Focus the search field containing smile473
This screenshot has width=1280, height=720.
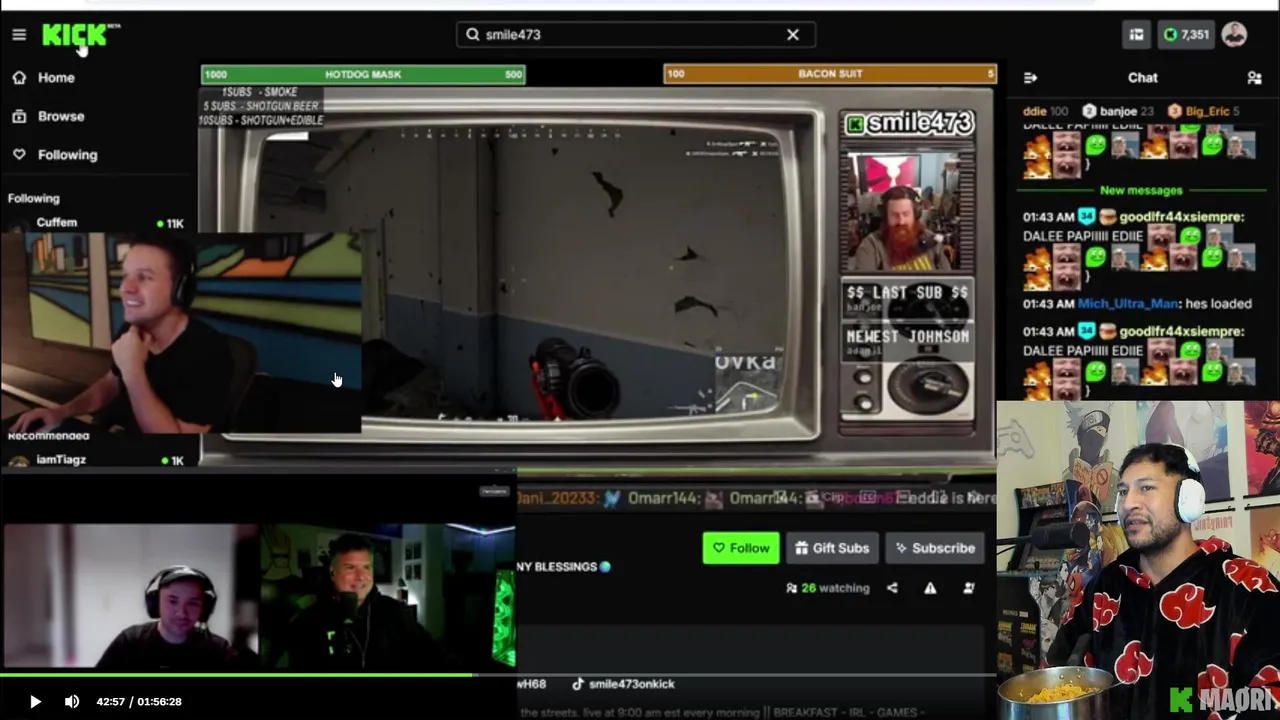636,35
